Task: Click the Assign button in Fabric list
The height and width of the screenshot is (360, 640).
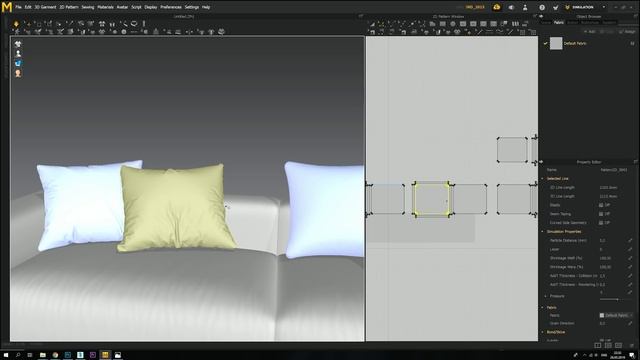Action: click(x=628, y=31)
